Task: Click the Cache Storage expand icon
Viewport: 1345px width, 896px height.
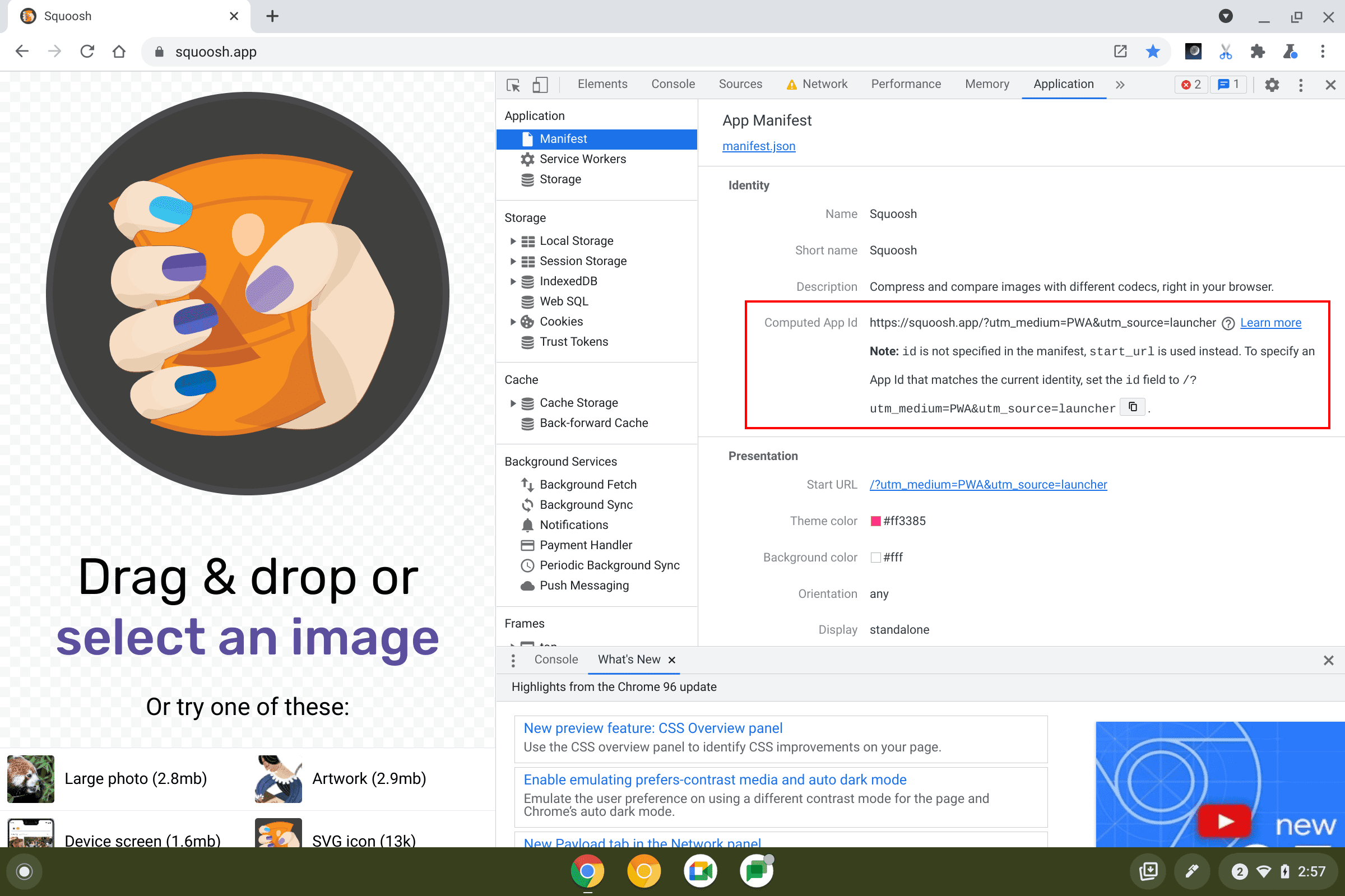Action: 511,402
